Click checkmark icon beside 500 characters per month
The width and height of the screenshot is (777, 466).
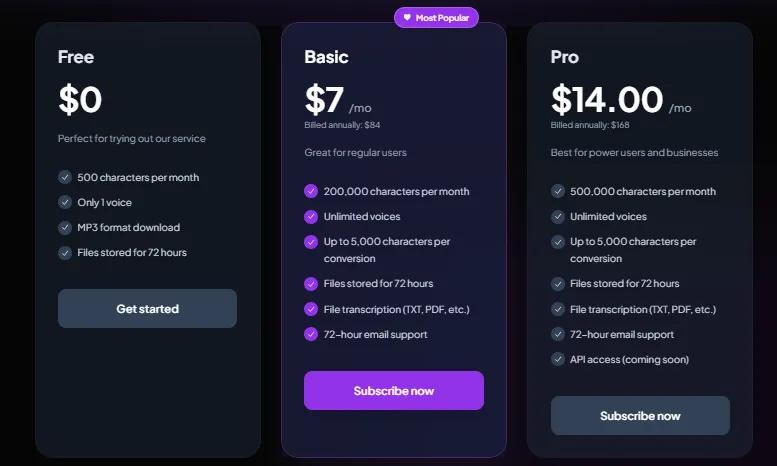pyautogui.click(x=65, y=178)
